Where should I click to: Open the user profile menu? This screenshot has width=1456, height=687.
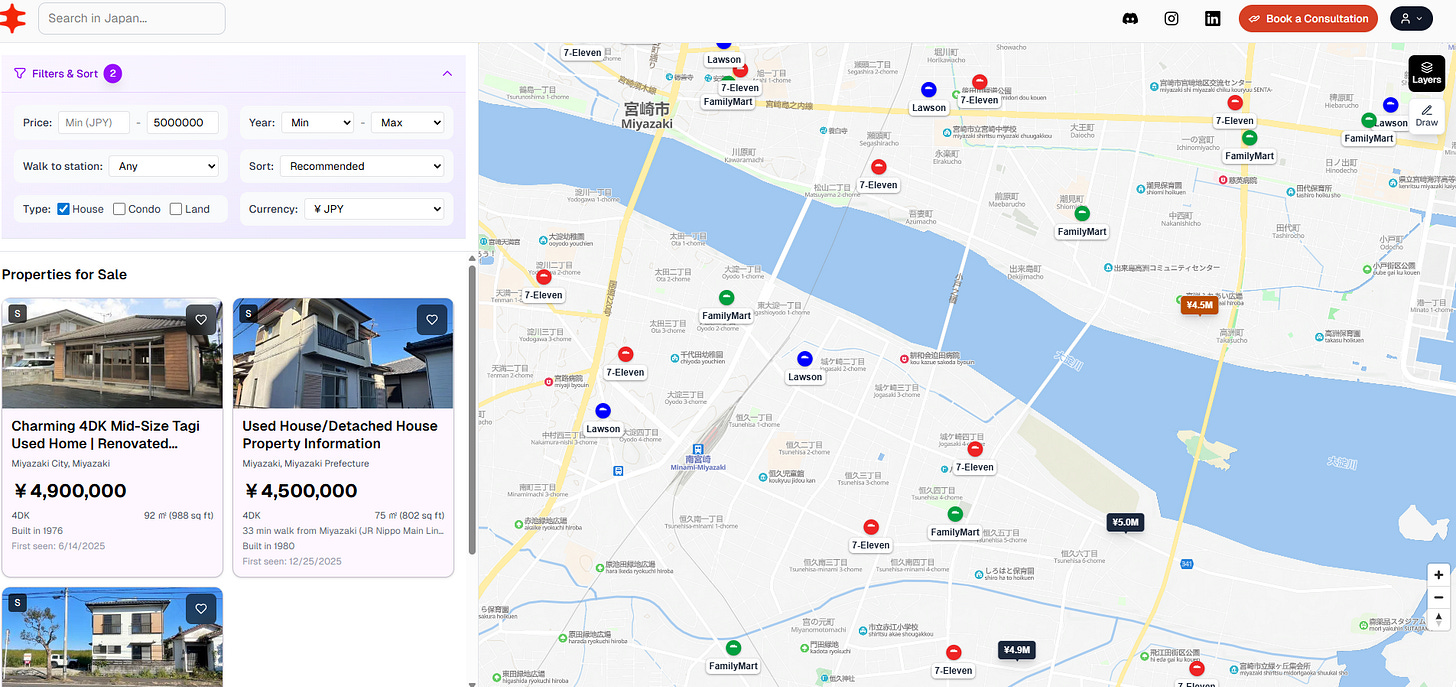1411,18
